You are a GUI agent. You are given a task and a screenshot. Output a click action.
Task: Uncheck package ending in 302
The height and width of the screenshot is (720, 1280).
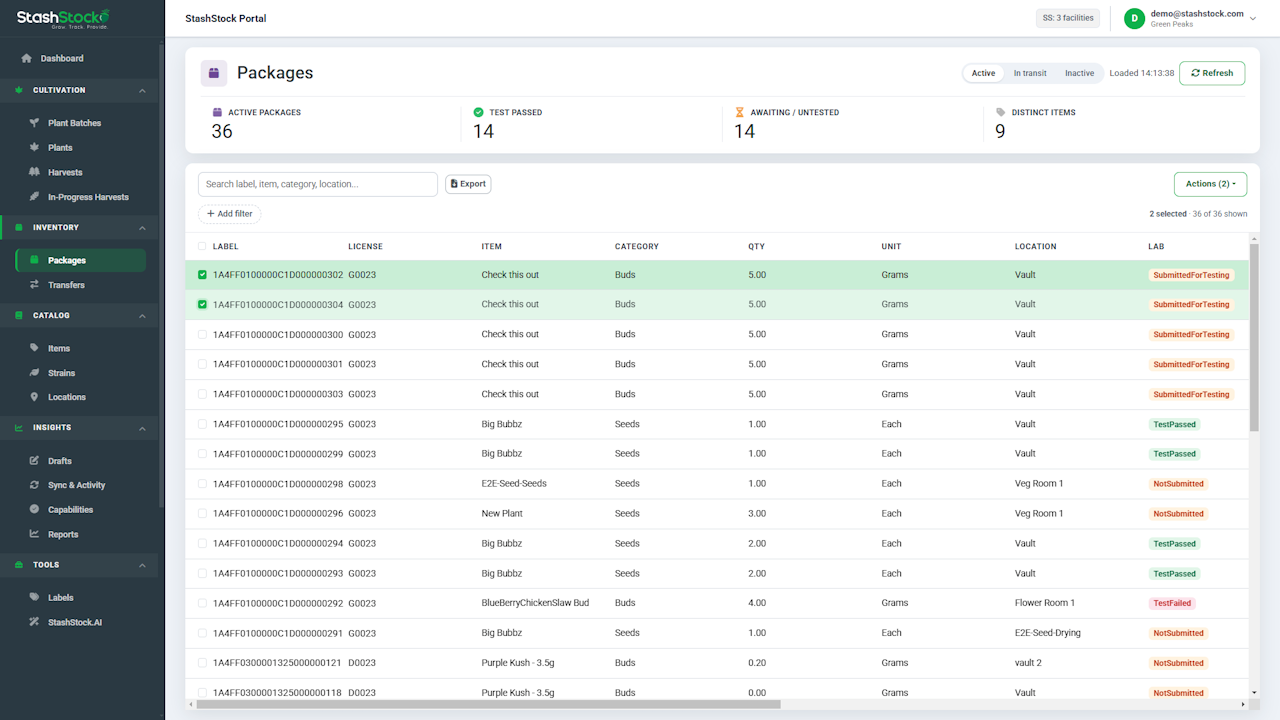coord(202,275)
